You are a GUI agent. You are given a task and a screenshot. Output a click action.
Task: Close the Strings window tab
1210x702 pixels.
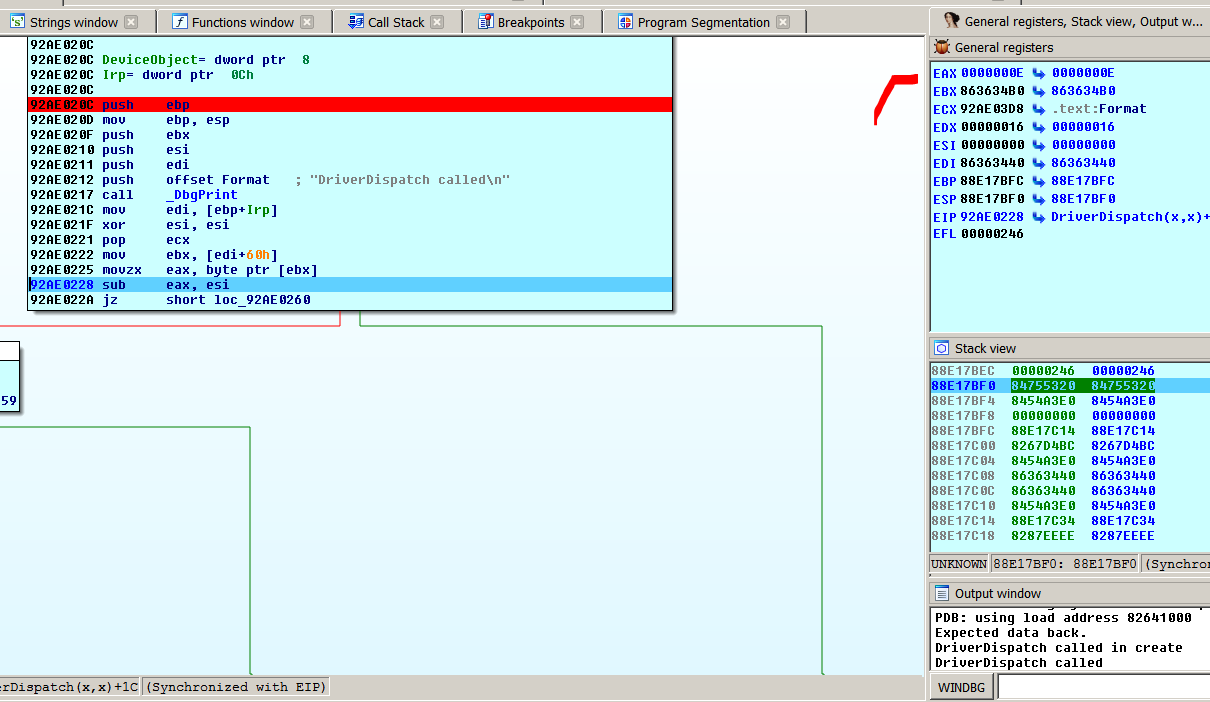point(131,22)
